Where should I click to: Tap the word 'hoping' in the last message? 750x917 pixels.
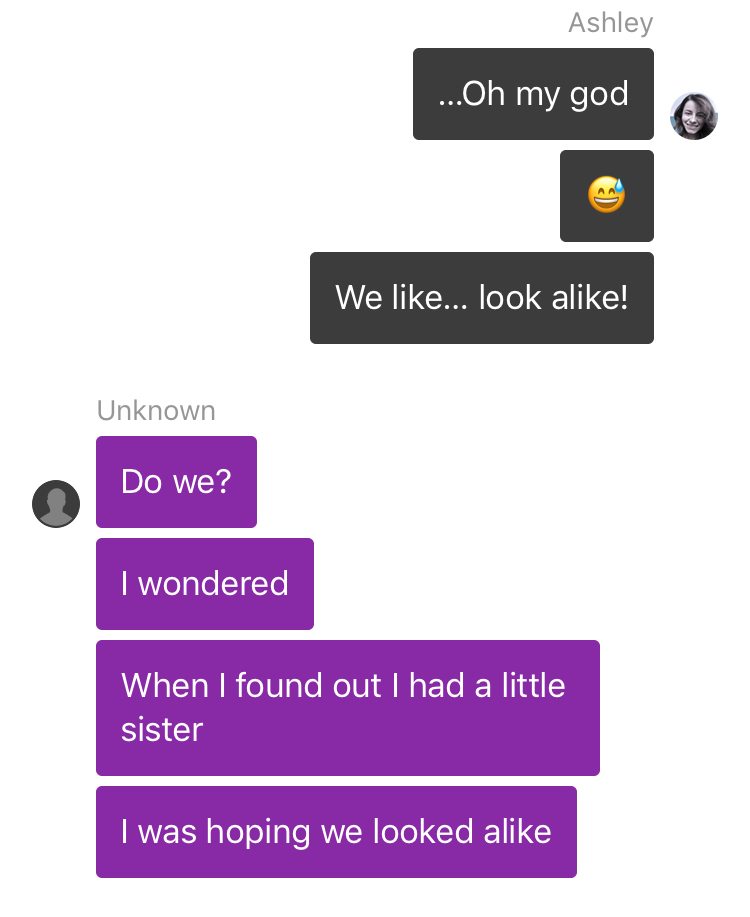(x=258, y=833)
